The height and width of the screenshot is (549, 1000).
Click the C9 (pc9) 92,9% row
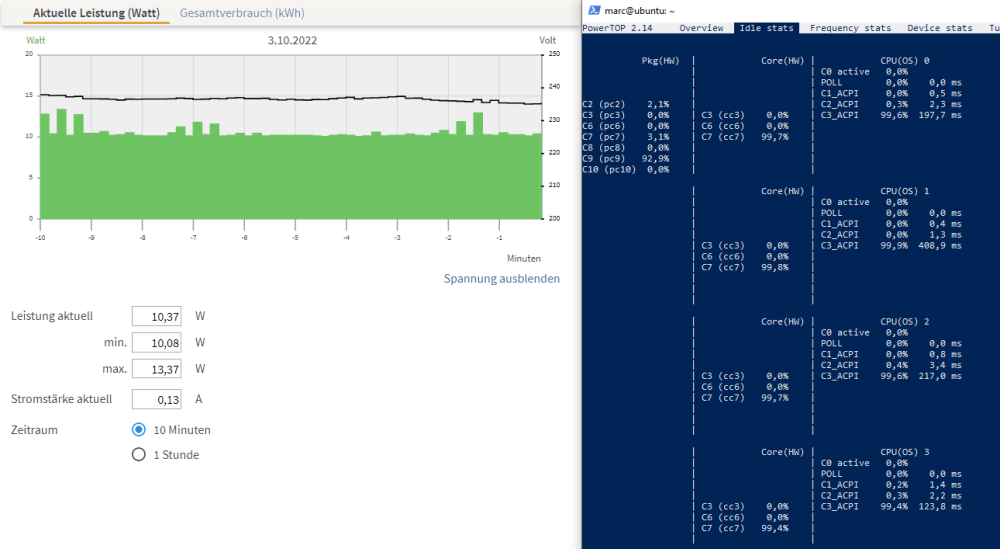tap(626, 159)
